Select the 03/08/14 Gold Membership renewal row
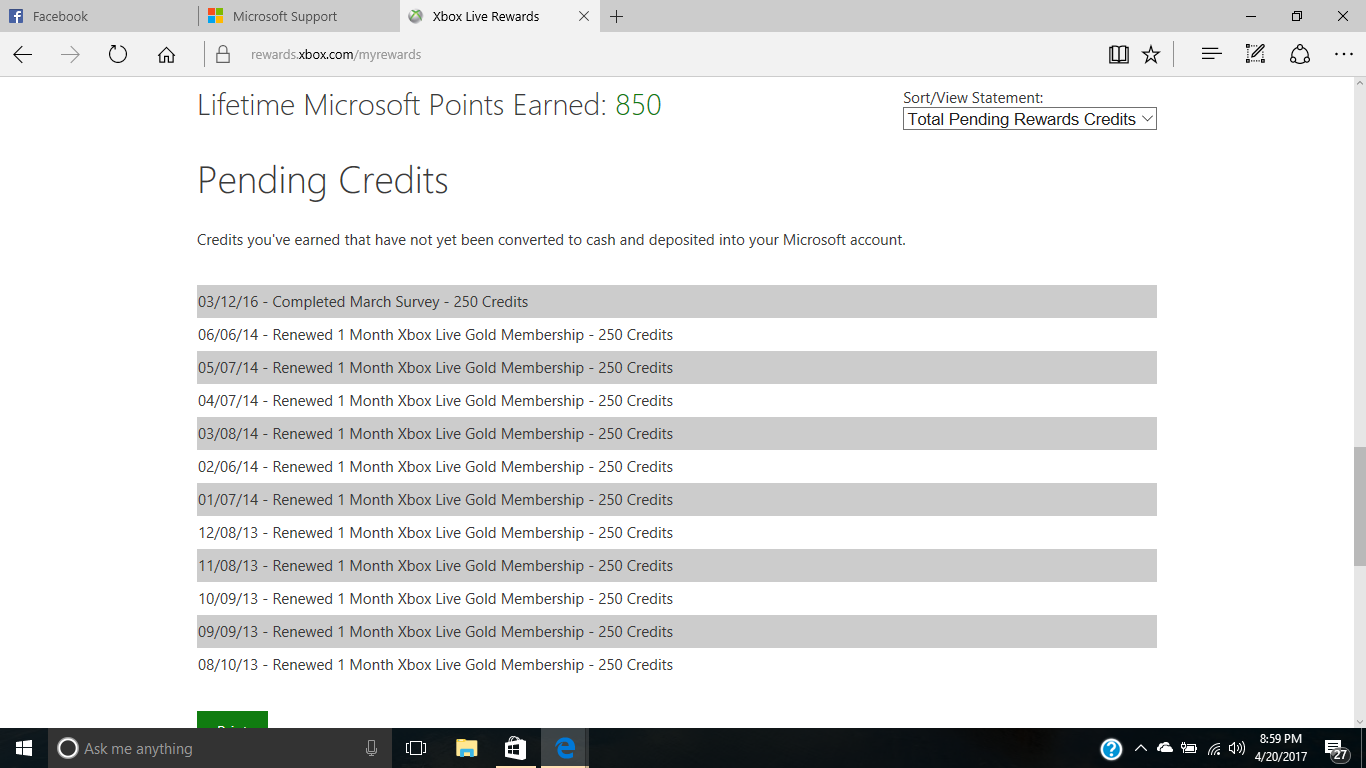The image size is (1366, 768). [677, 434]
